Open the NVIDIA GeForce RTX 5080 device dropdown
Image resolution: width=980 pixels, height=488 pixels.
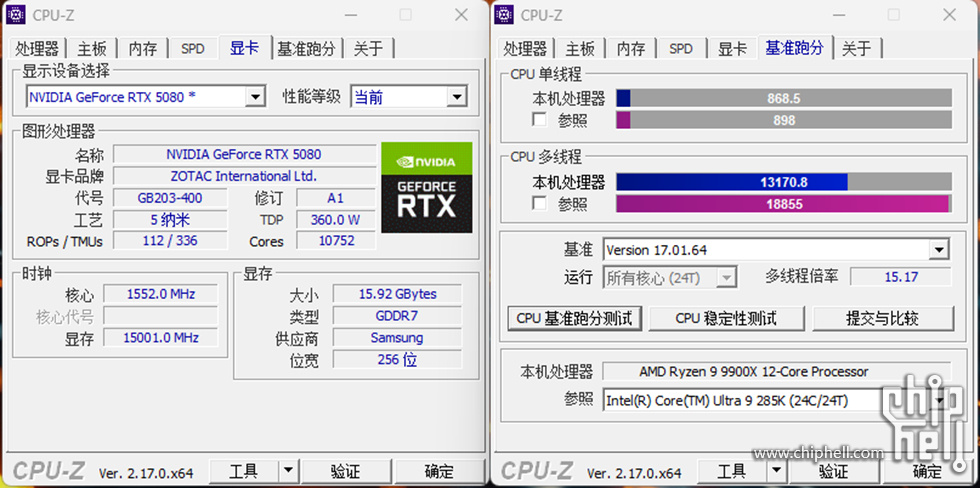pos(255,97)
